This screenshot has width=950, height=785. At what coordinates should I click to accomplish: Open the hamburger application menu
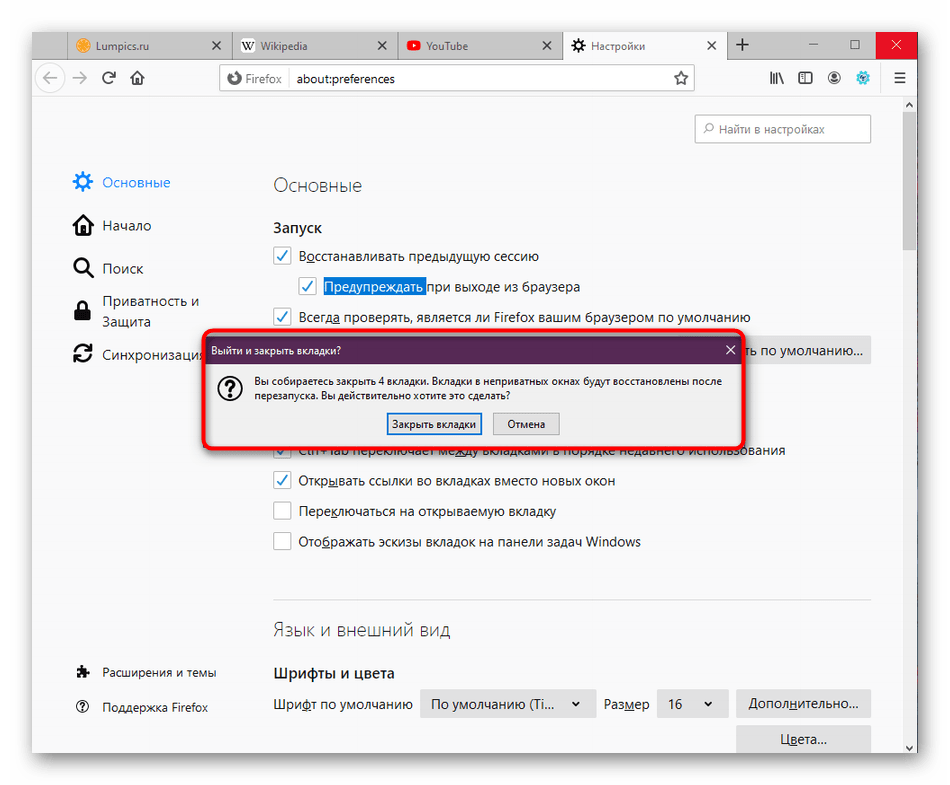900,78
